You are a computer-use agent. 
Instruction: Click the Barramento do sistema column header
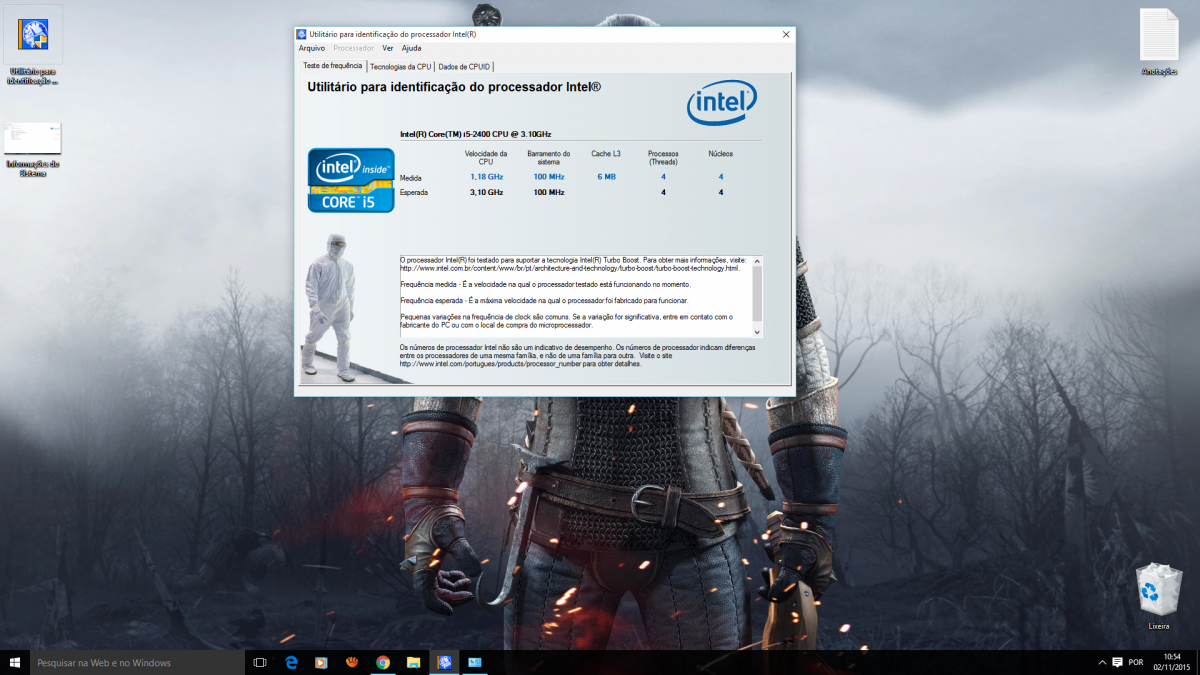point(548,157)
